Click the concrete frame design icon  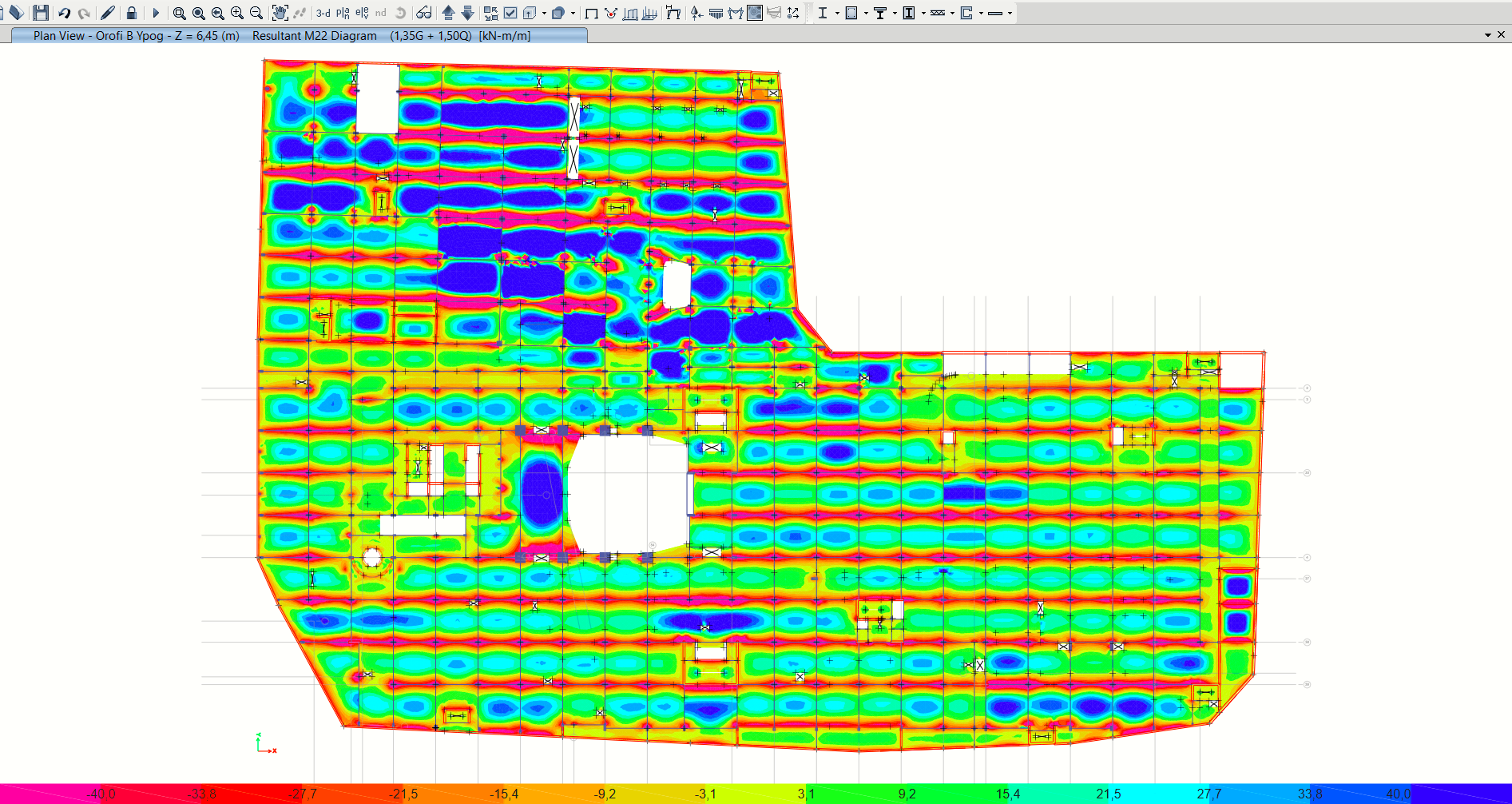click(851, 13)
